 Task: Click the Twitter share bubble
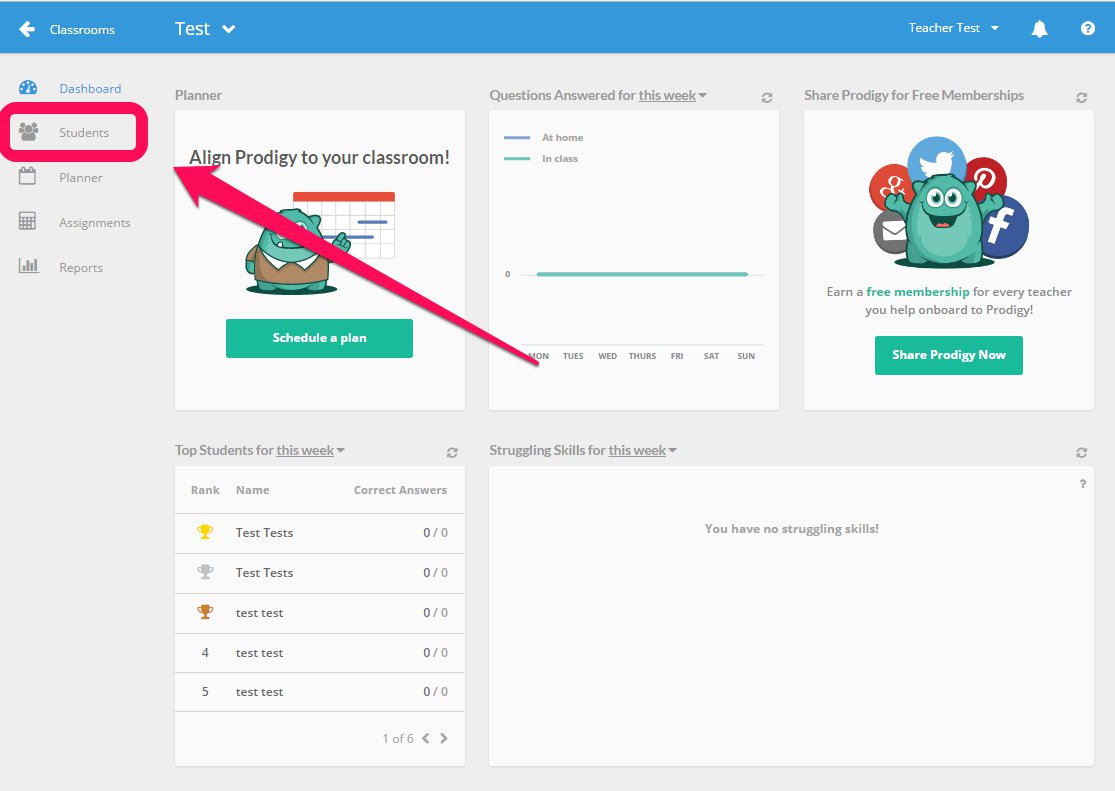(937, 159)
